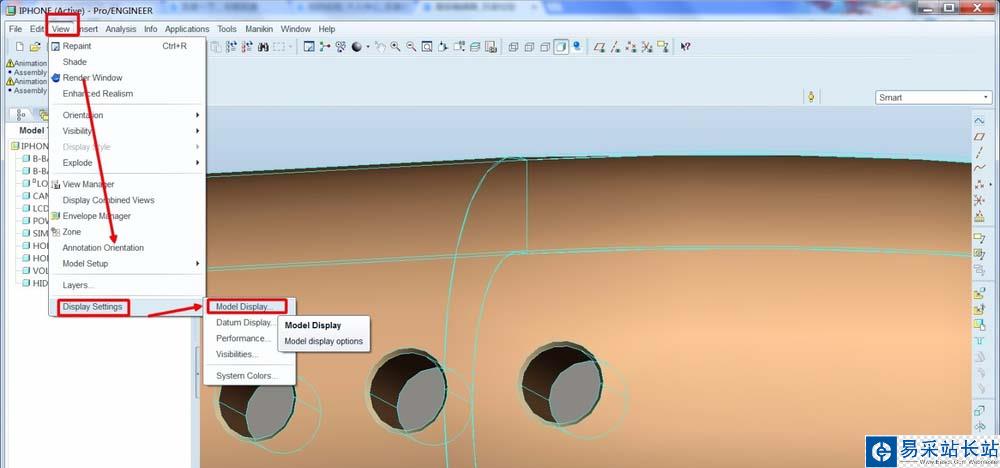Select the datum plane tool in right toolbar
This screenshot has height=468, width=1000.
979,136
